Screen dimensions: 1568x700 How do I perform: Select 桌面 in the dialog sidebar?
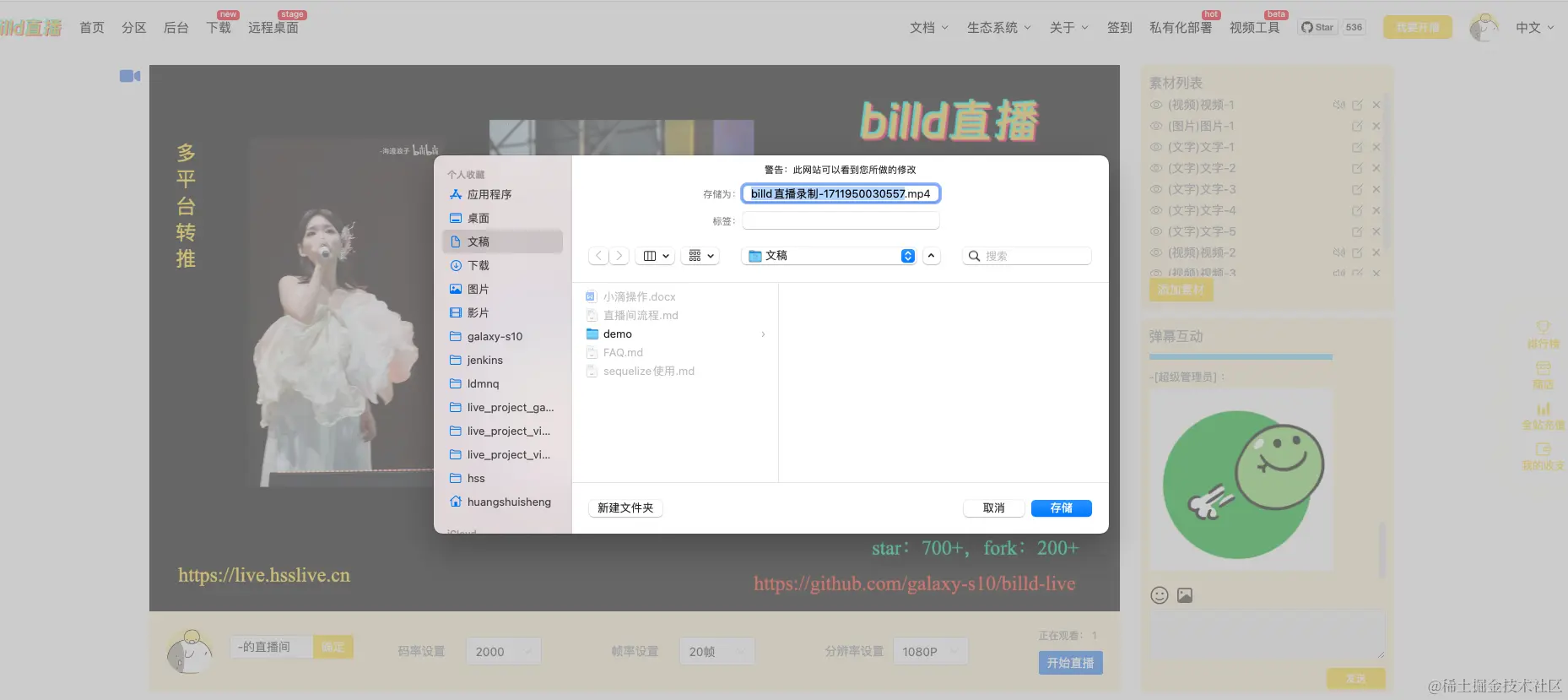(x=502, y=218)
